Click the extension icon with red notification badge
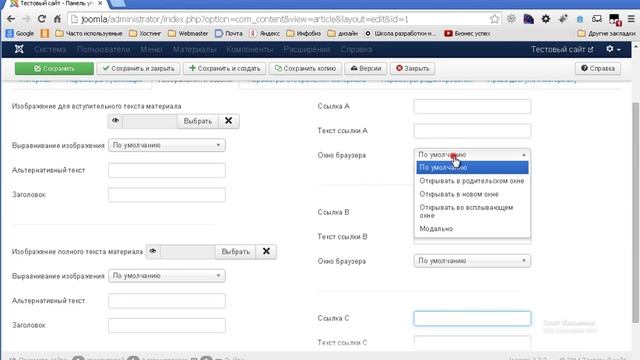 point(614,19)
